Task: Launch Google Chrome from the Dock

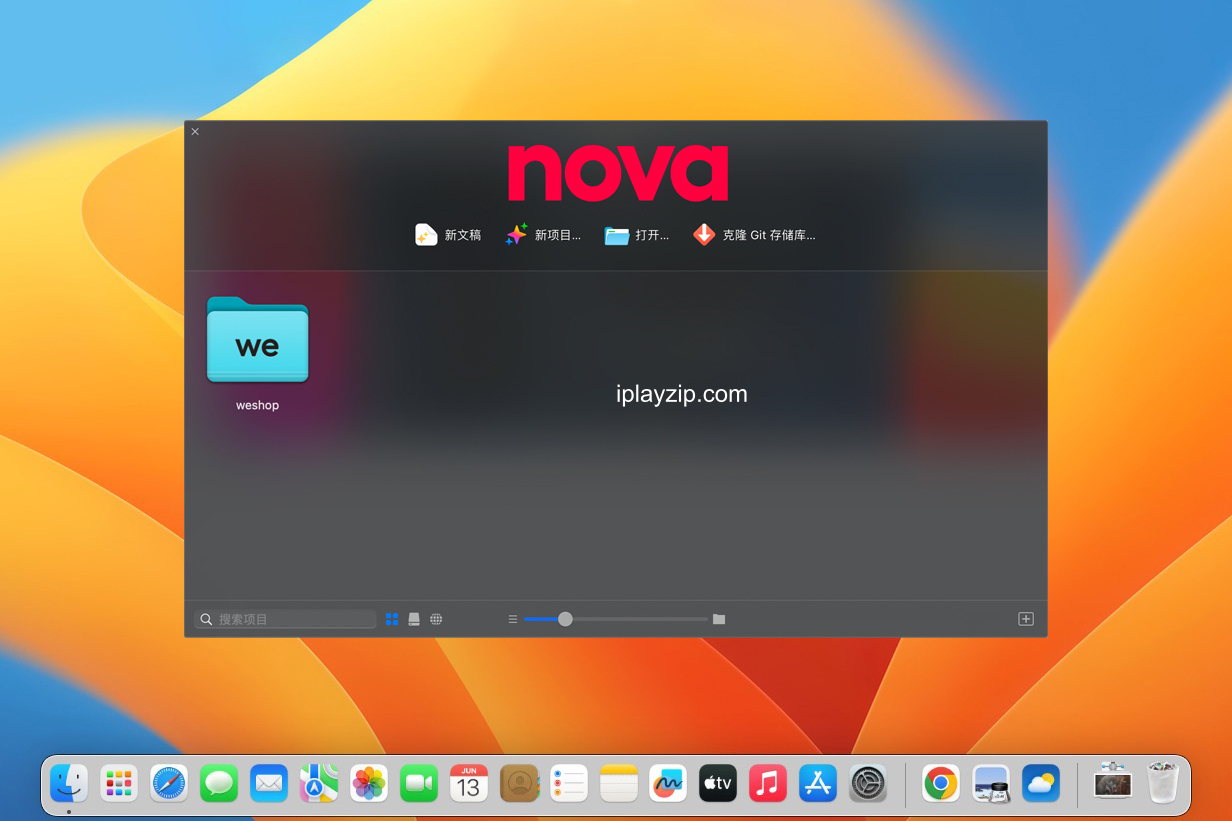Action: [941, 784]
